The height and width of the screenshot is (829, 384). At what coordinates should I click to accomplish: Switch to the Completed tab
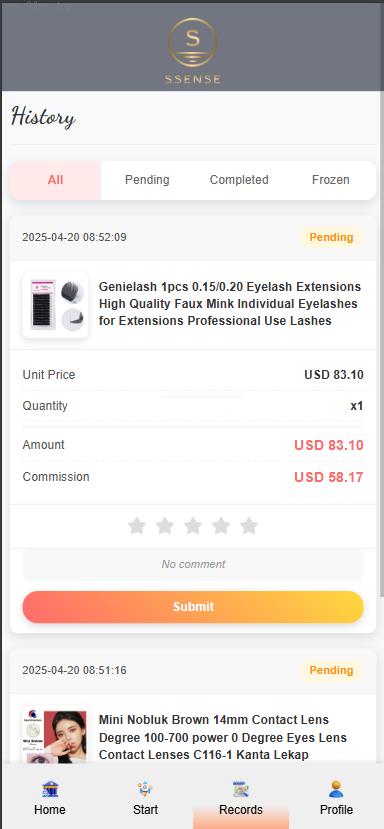pyautogui.click(x=239, y=180)
